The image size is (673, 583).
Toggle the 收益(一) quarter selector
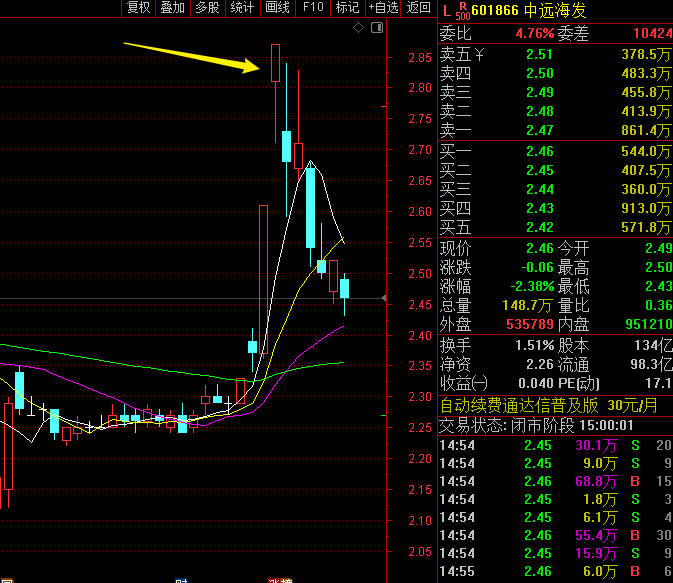coord(464,384)
